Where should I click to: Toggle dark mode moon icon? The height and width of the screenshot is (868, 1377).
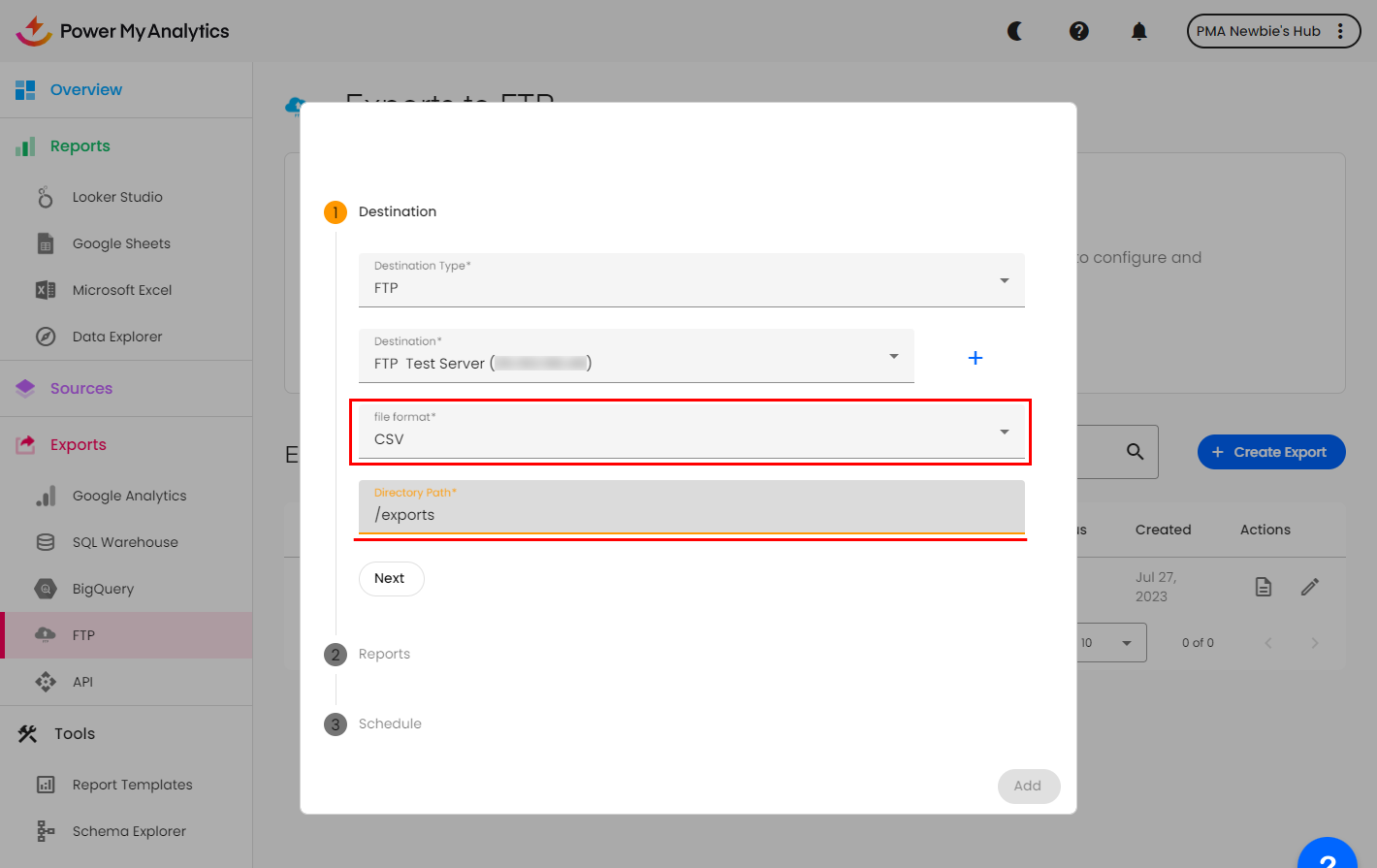[x=1015, y=31]
